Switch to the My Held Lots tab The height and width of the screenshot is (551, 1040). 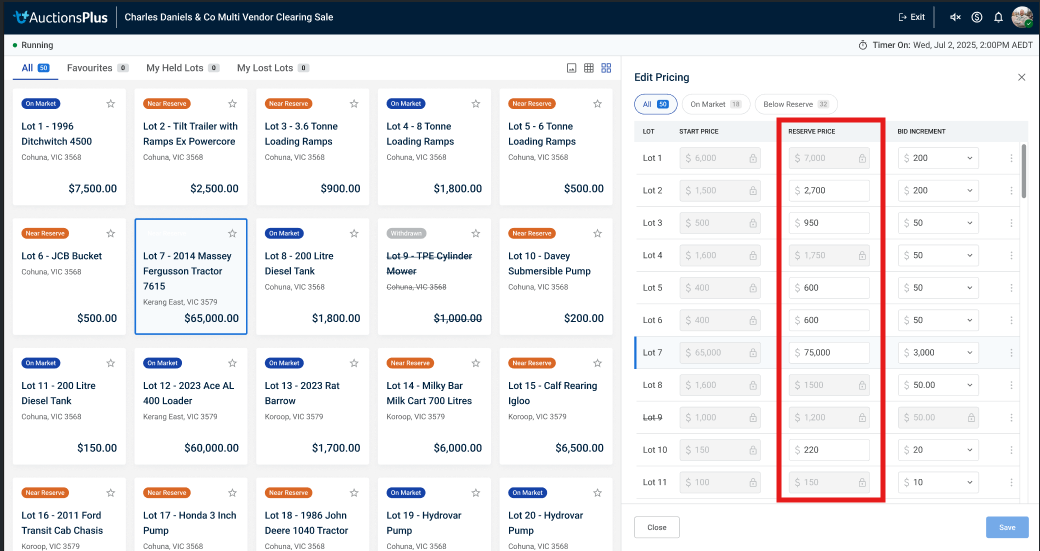click(175, 68)
